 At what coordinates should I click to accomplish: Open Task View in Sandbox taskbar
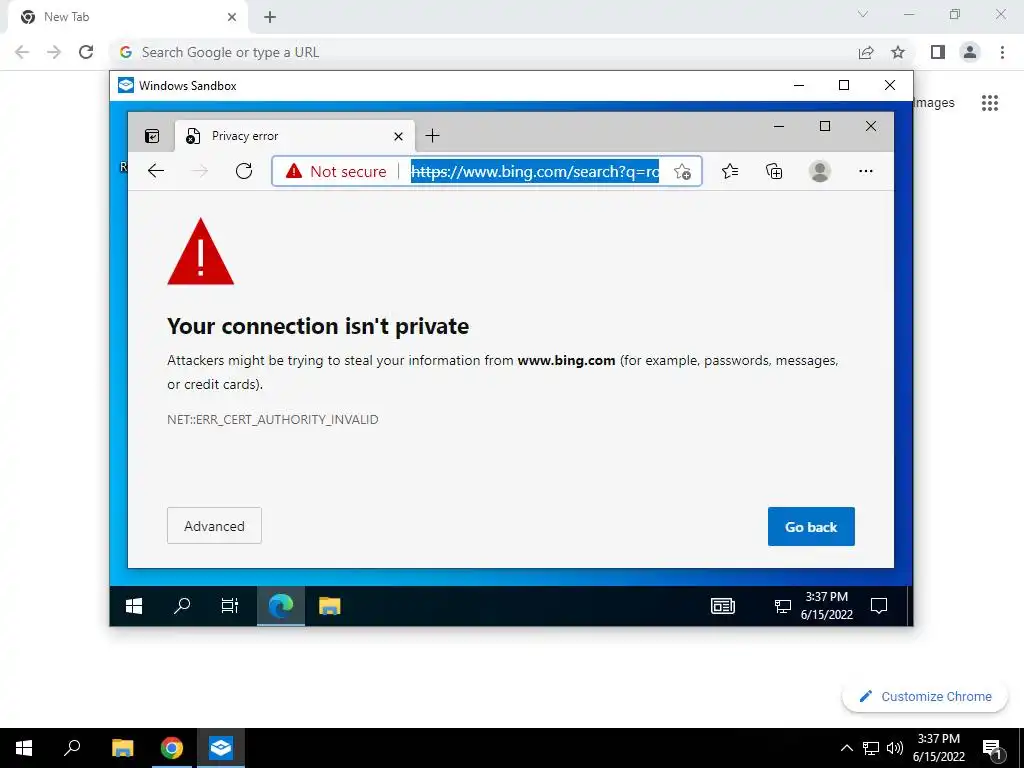click(230, 606)
